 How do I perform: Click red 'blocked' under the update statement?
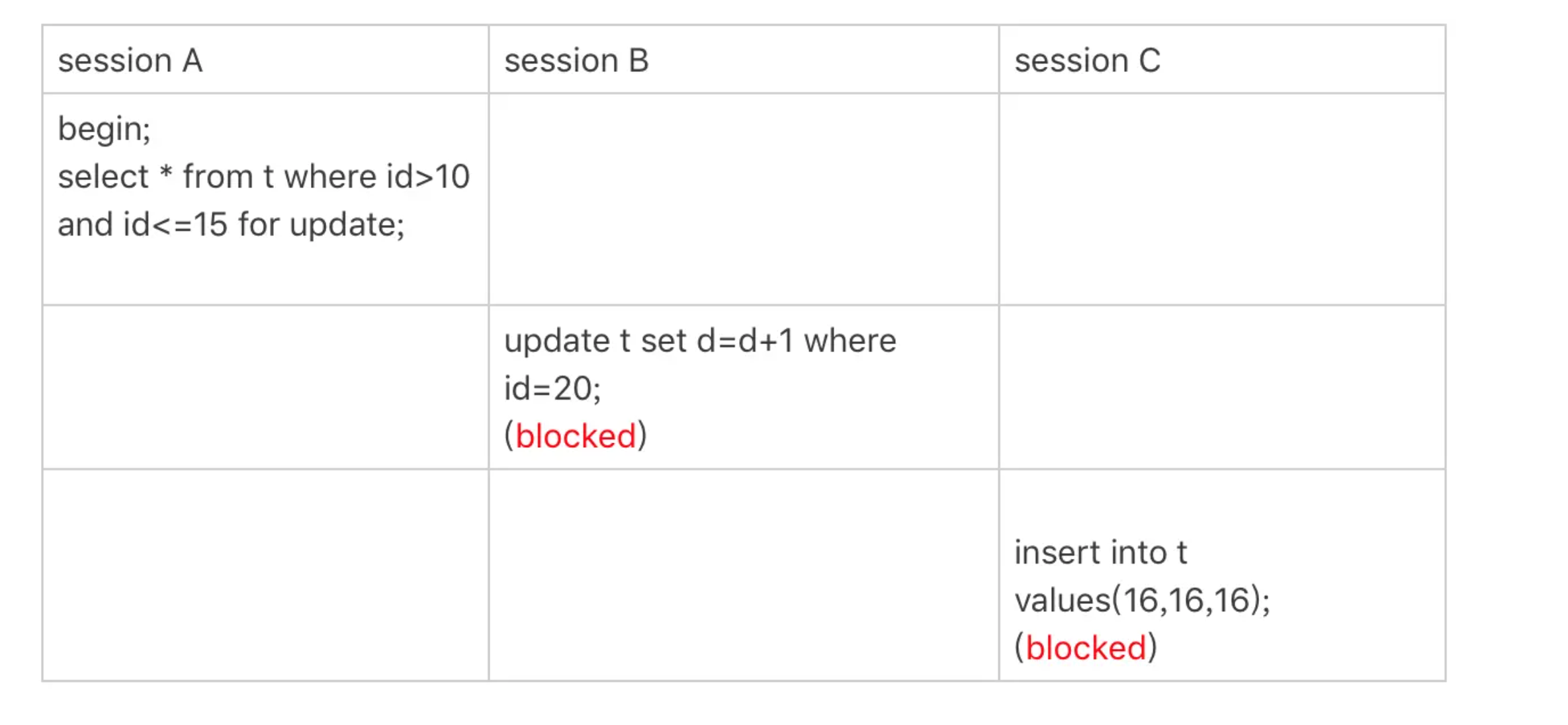tap(576, 437)
